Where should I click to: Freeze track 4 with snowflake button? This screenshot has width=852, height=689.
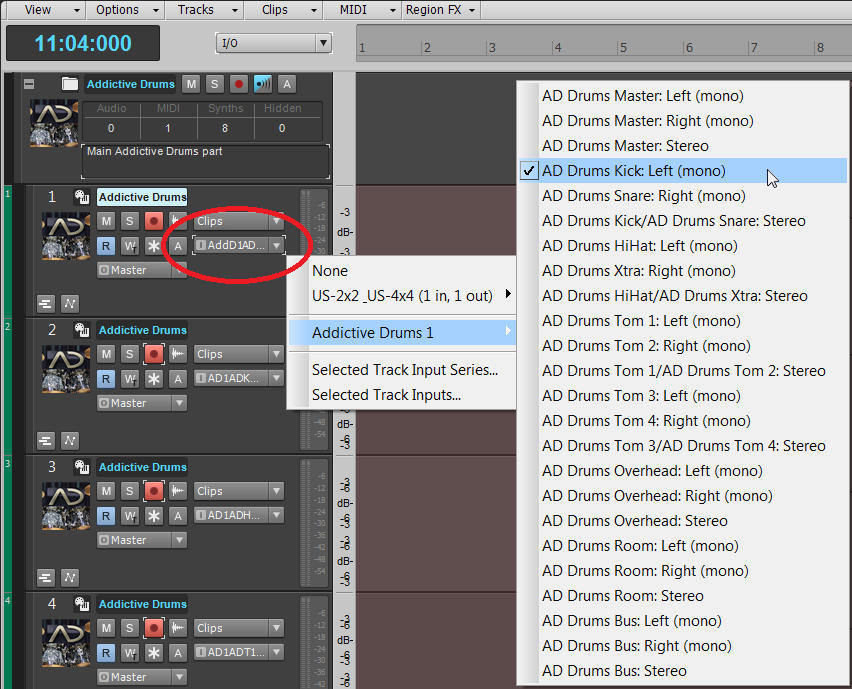coord(154,653)
